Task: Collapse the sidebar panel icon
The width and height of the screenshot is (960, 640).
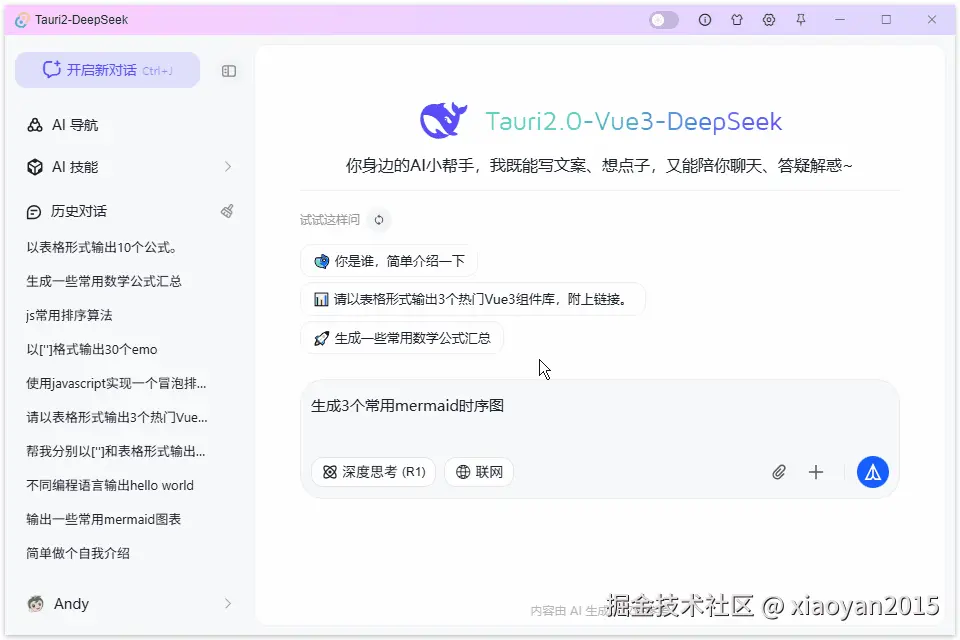Action: (x=229, y=71)
